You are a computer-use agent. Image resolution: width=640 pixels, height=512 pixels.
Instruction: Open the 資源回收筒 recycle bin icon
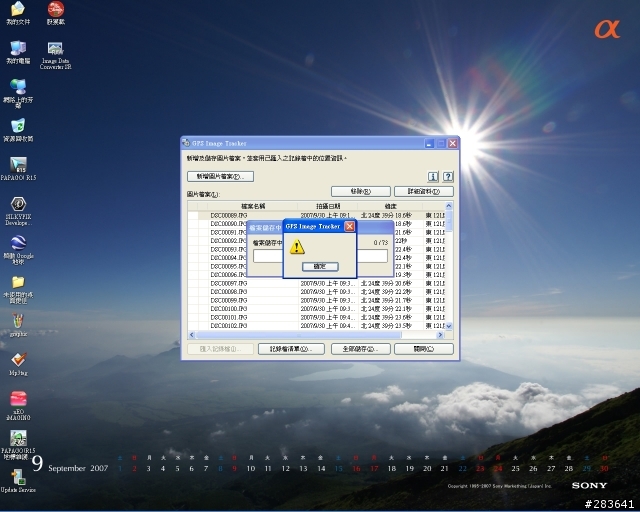point(18,130)
